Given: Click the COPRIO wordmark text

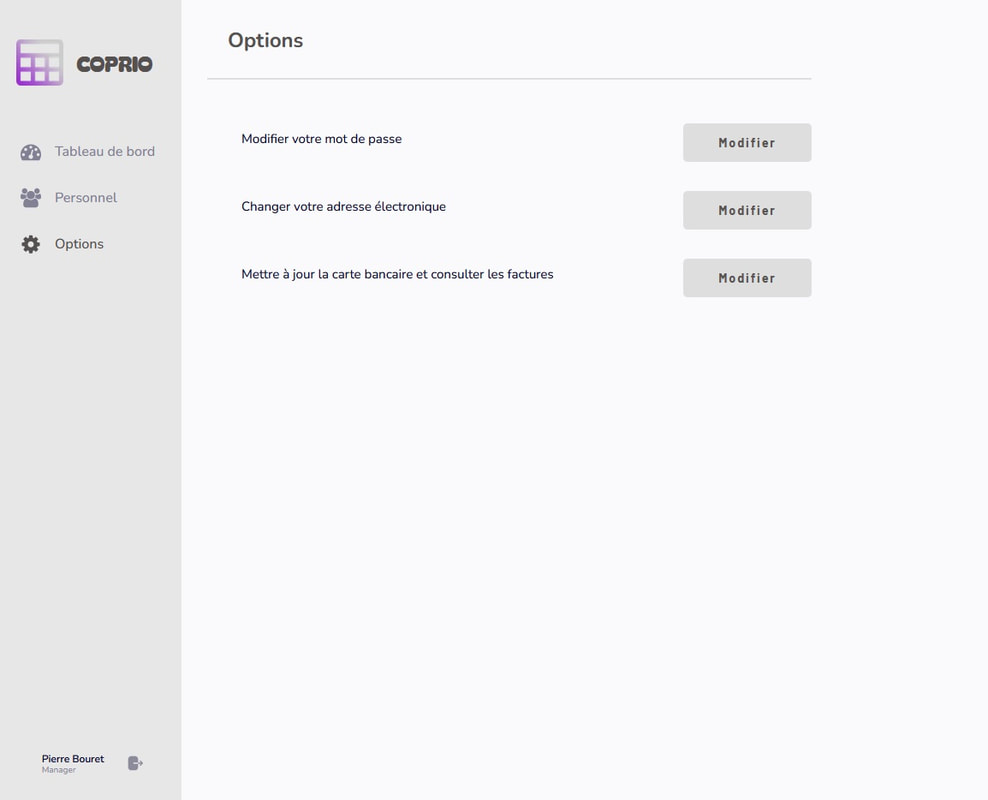Looking at the screenshot, I should 114,65.
